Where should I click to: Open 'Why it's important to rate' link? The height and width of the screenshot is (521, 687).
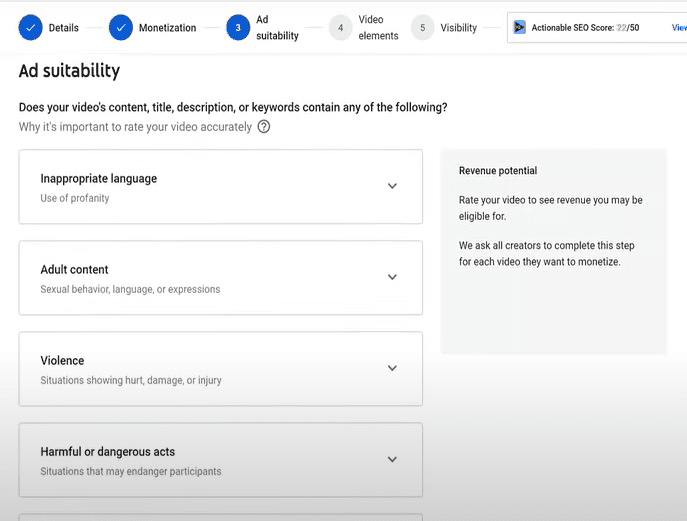[x=135, y=127]
